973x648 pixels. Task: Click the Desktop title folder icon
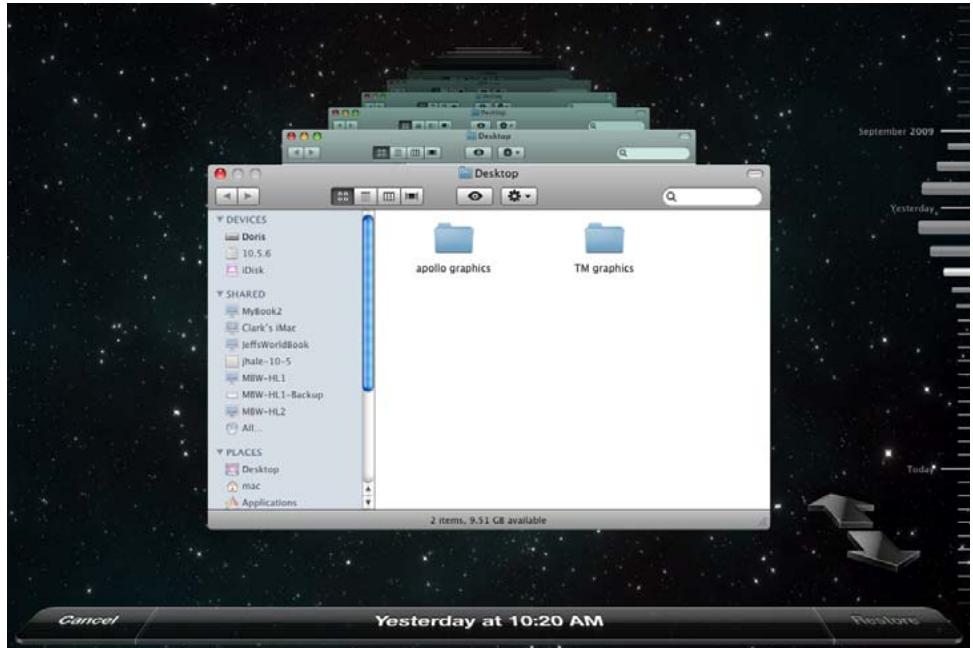click(465, 173)
